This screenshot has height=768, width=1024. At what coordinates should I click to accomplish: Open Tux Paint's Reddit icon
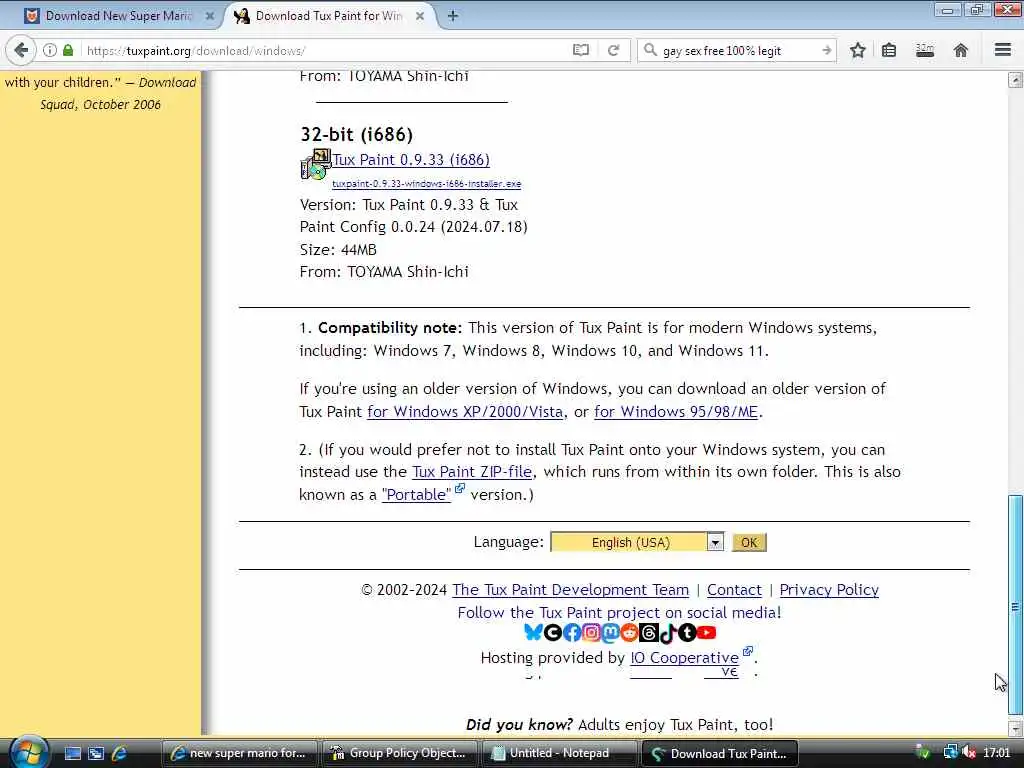(629, 632)
